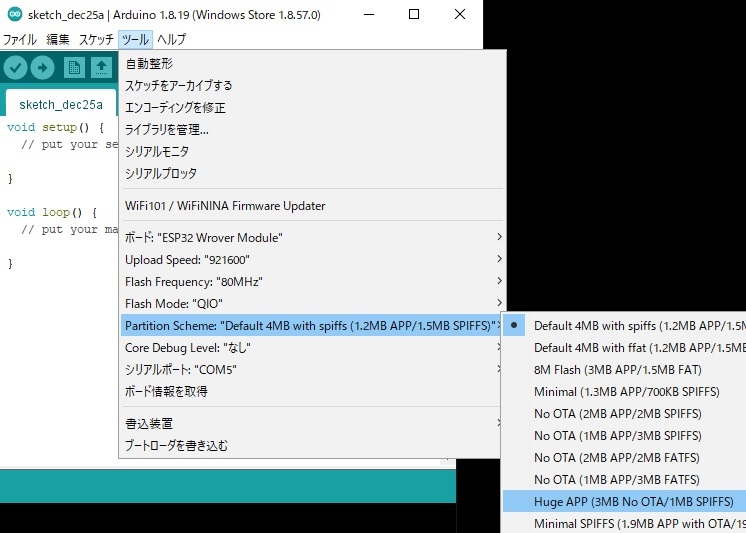Expand the Flash Mode QIO submenu
This screenshot has width=746, height=533.
click(312, 303)
